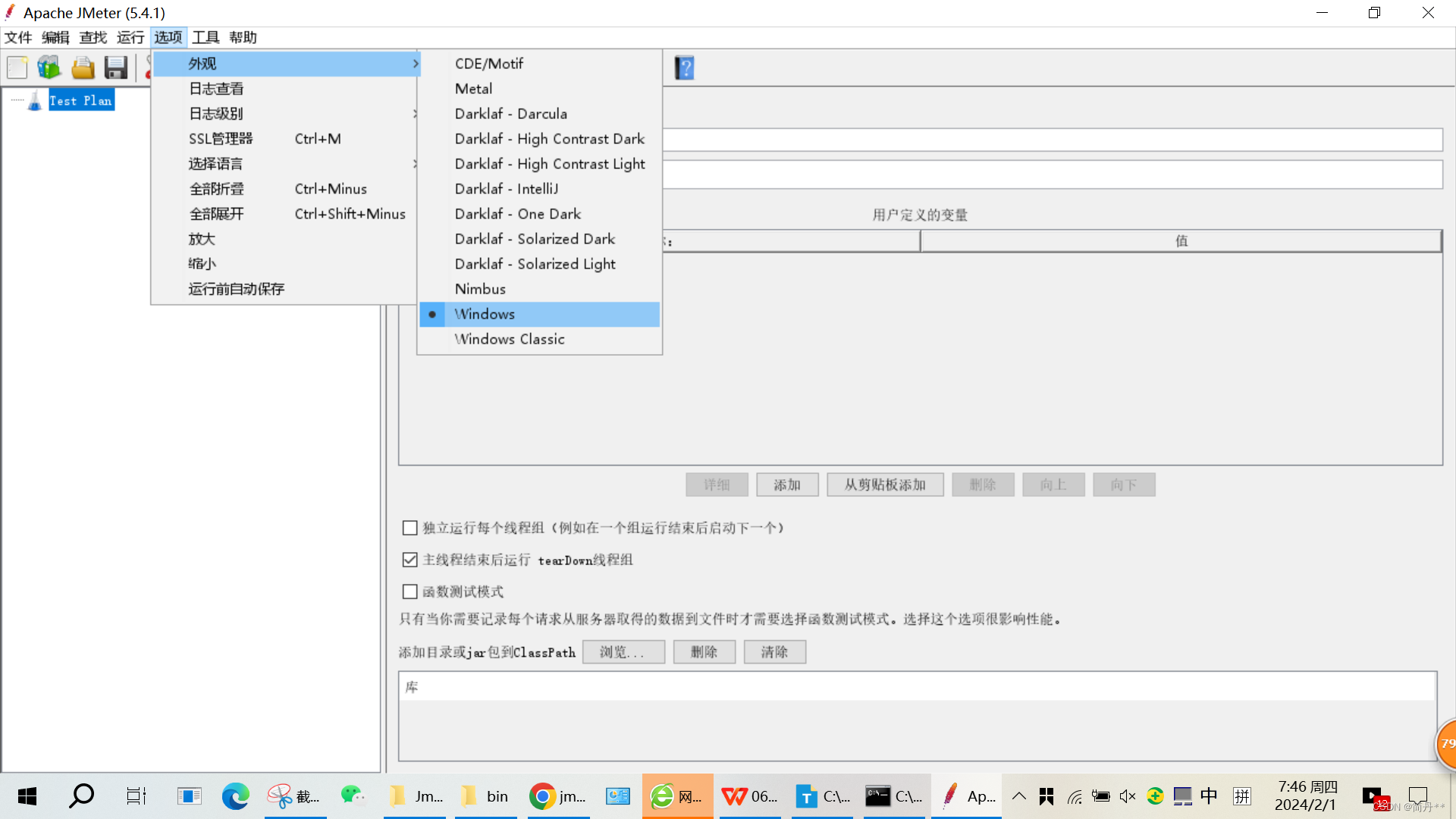Viewport: 1456px width, 819px height.
Task: Save the test plan with floppy icon
Action: pos(115,67)
